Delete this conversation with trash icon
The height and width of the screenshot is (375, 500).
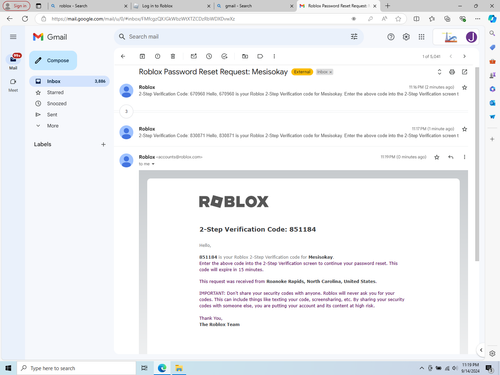coord(173,56)
